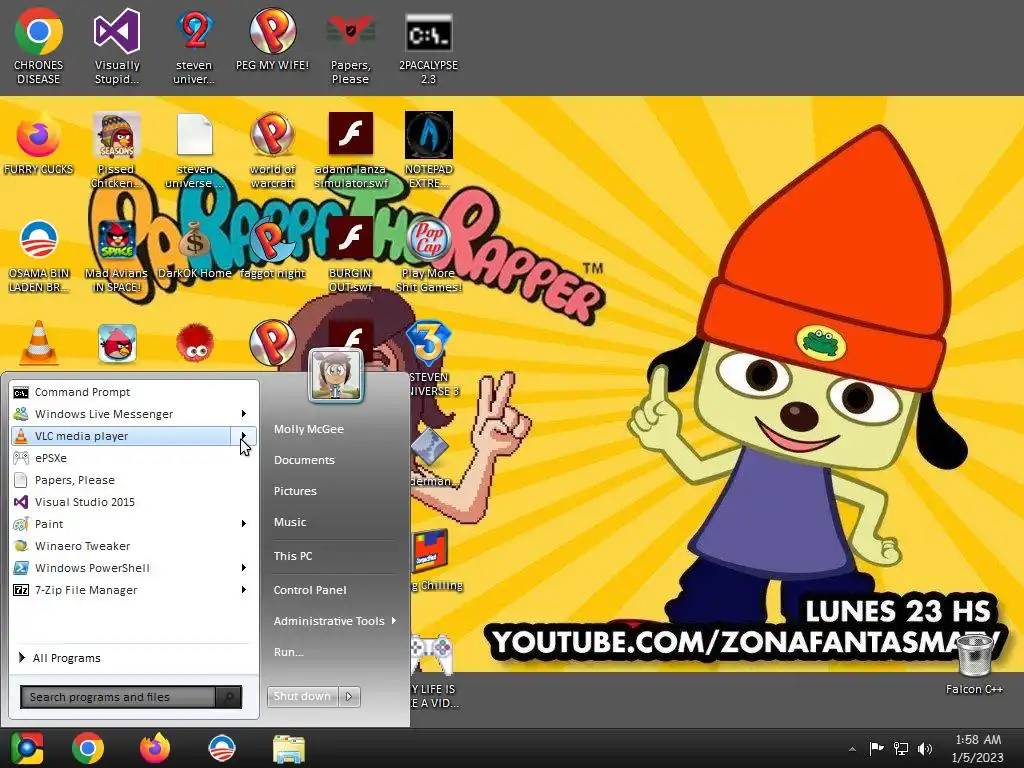Launch ePSXe from the Start menu
This screenshot has width=1024, height=768.
pyautogui.click(x=133, y=458)
